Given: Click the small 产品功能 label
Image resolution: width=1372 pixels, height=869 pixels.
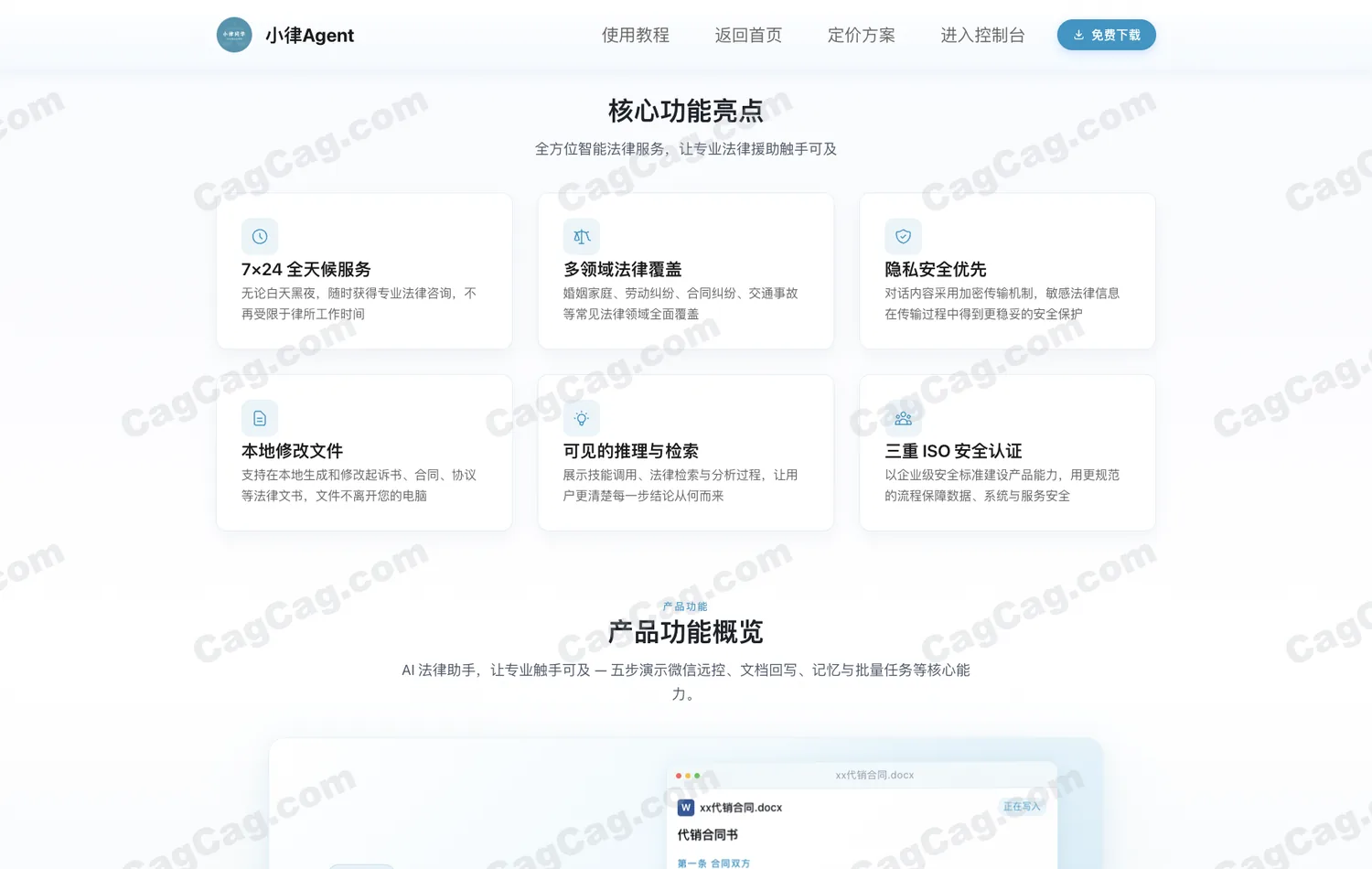Looking at the screenshot, I should point(685,606).
